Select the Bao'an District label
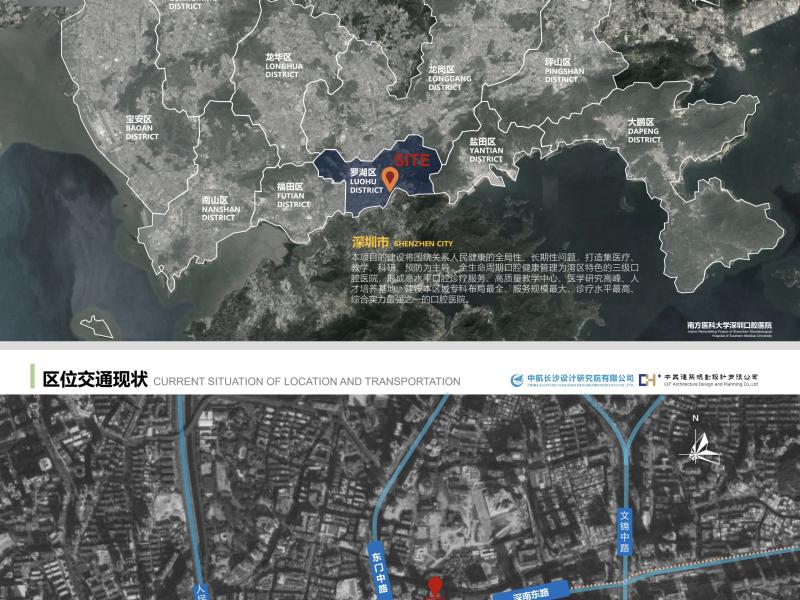 pyautogui.click(x=141, y=127)
